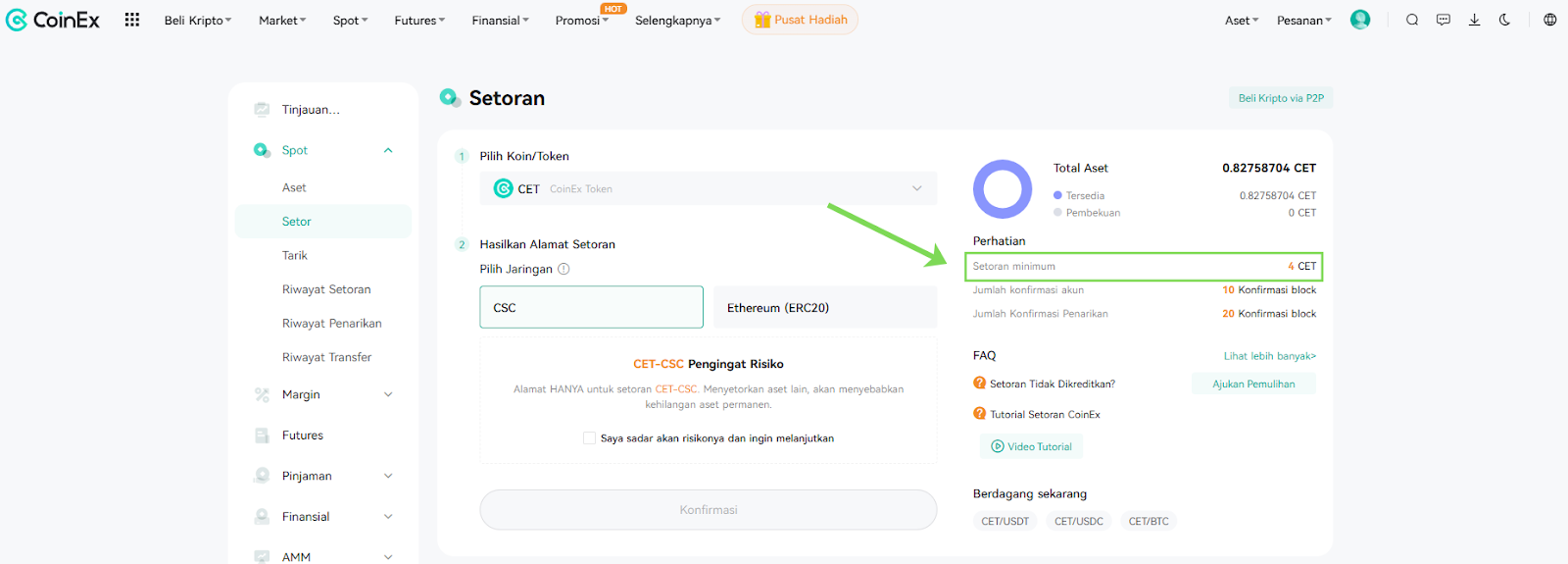Open the top Futures dropdown menu

click(419, 20)
